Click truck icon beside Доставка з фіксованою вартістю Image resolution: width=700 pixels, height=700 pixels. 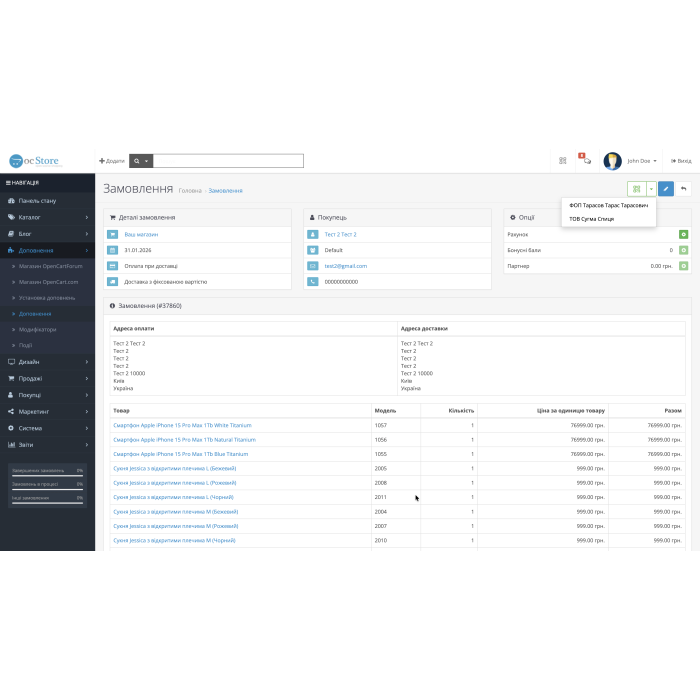112,282
